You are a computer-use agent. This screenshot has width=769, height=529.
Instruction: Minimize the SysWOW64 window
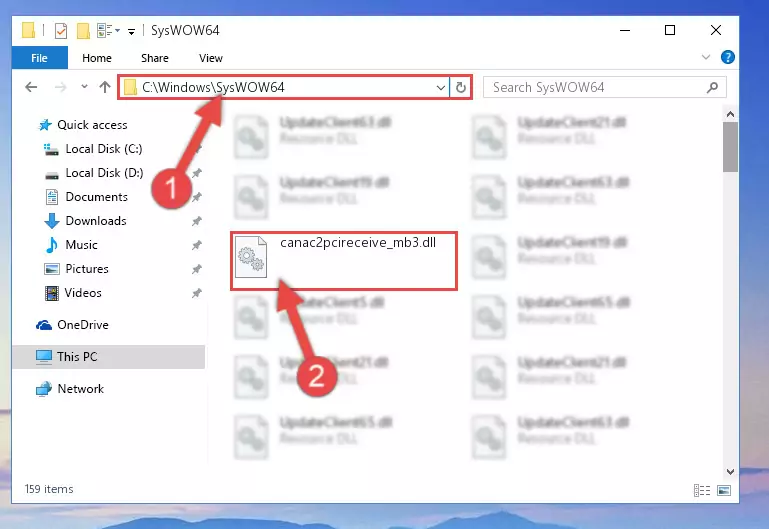tap(625, 30)
